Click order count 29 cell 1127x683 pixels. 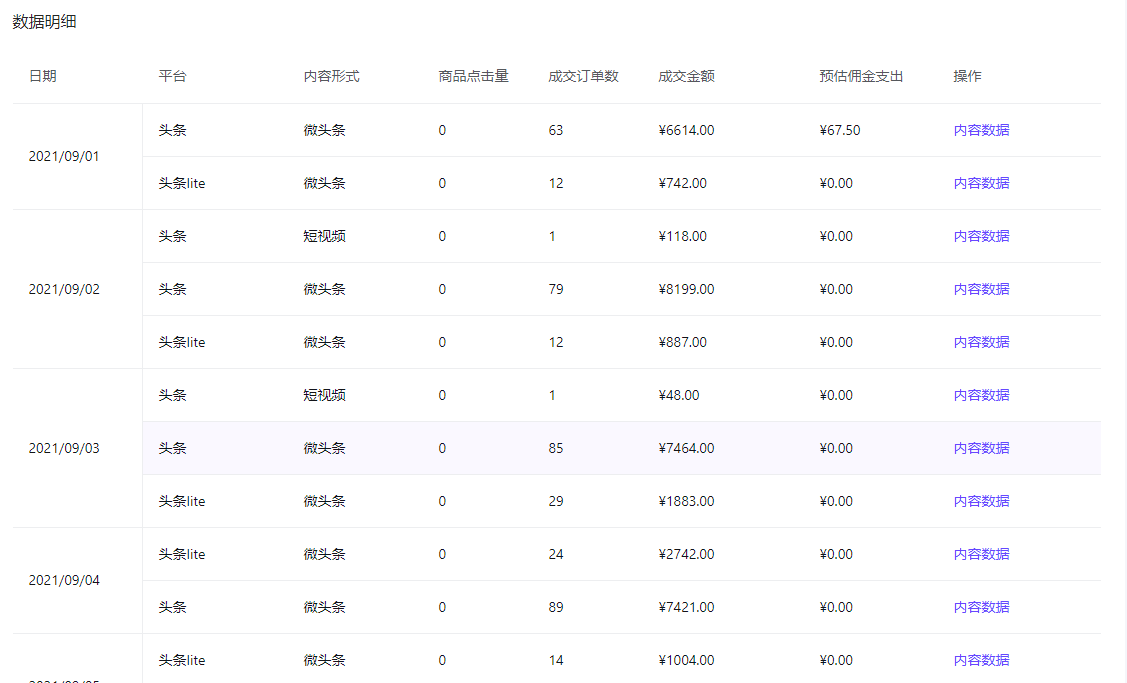[556, 501]
